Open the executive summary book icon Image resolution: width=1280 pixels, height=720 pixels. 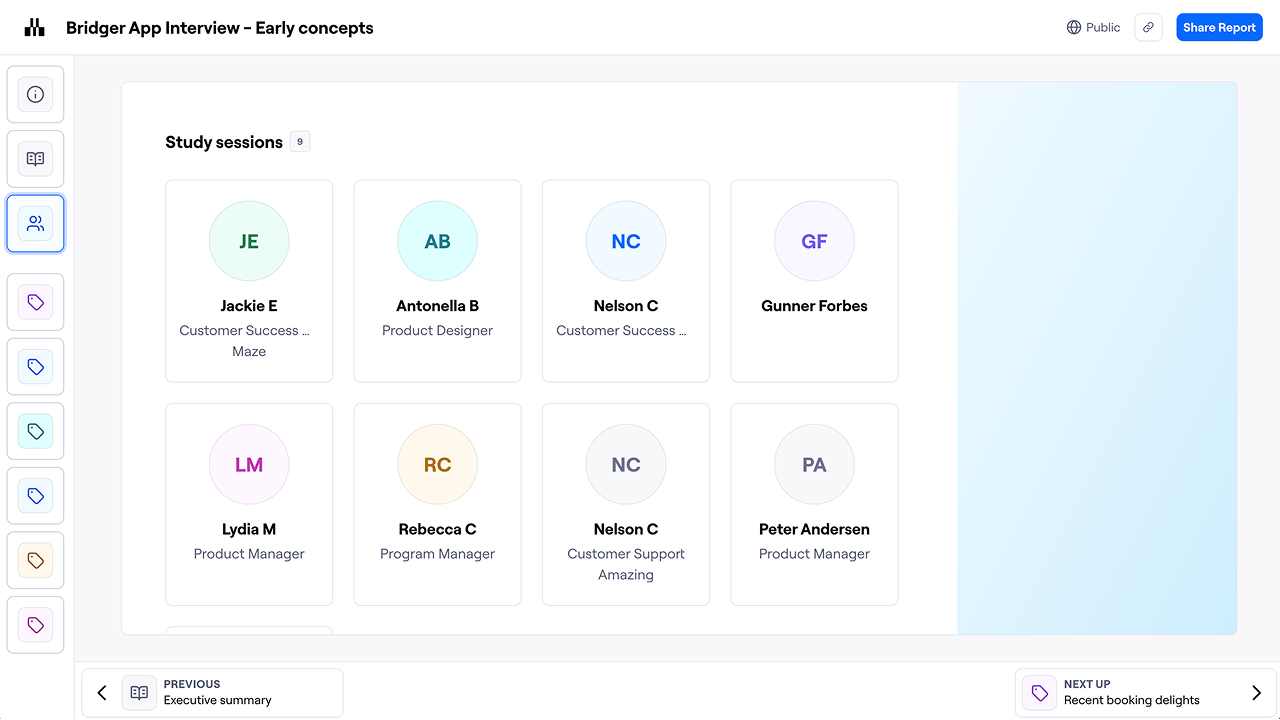(x=35, y=159)
